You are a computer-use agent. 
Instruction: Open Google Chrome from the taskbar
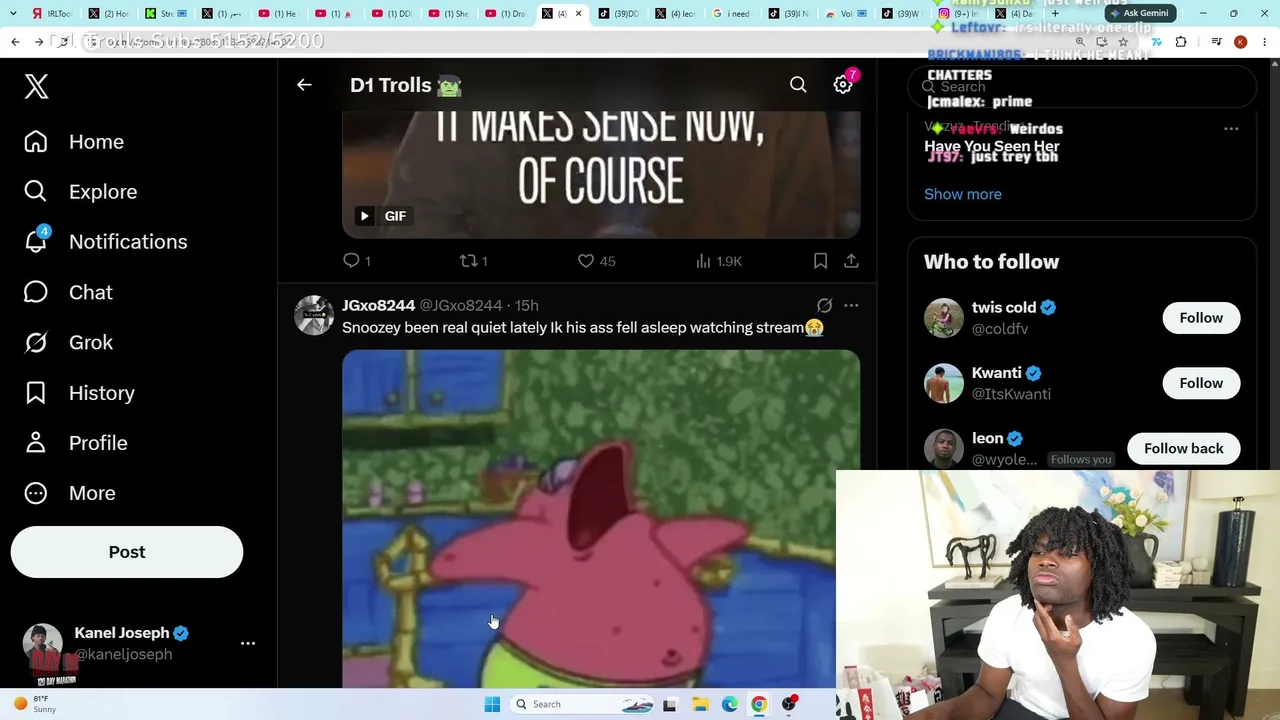click(x=759, y=704)
